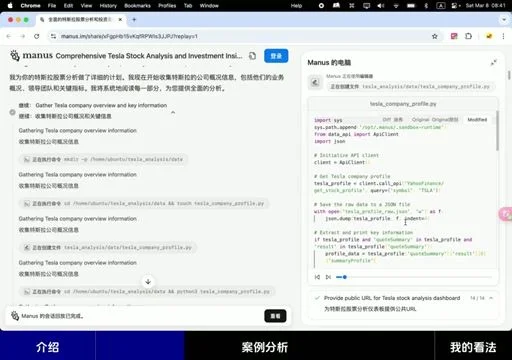
Task: Click the yellow profile avatar in toolbar
Action: click(x=489, y=36)
